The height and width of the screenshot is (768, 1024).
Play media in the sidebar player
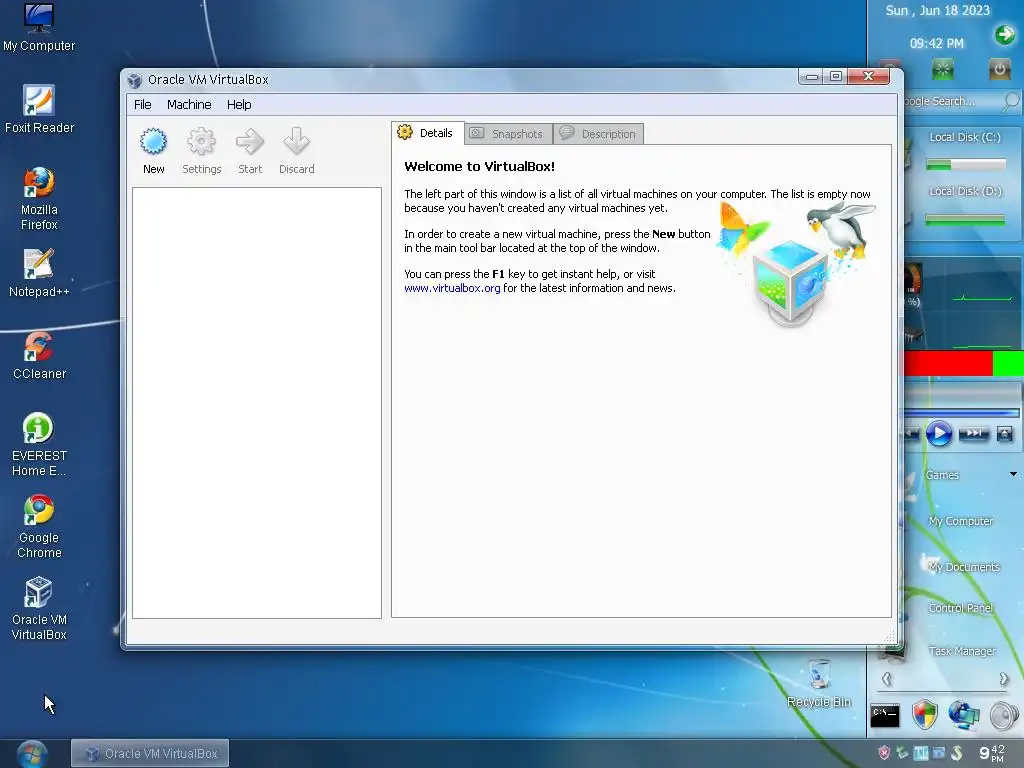[x=938, y=434]
